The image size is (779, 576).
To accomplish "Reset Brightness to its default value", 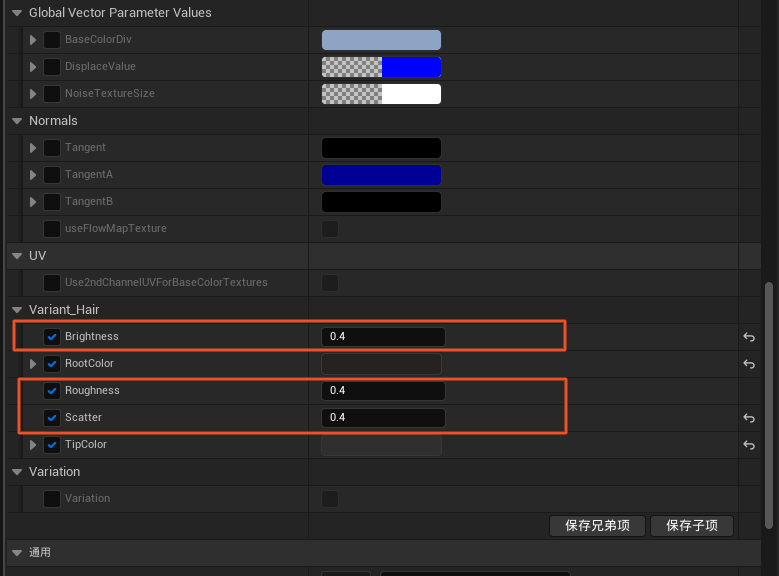I will pyautogui.click(x=748, y=337).
